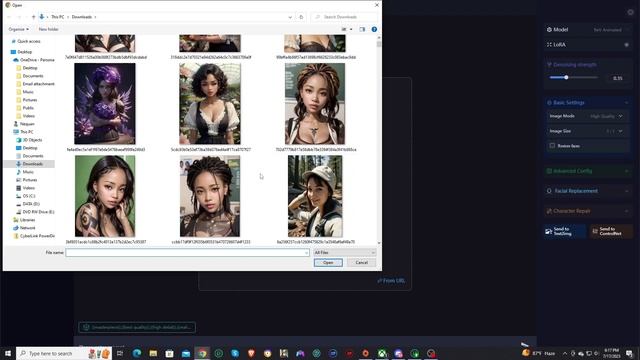
Task: Select Libraries in navigation pane
Action: pos(24,220)
